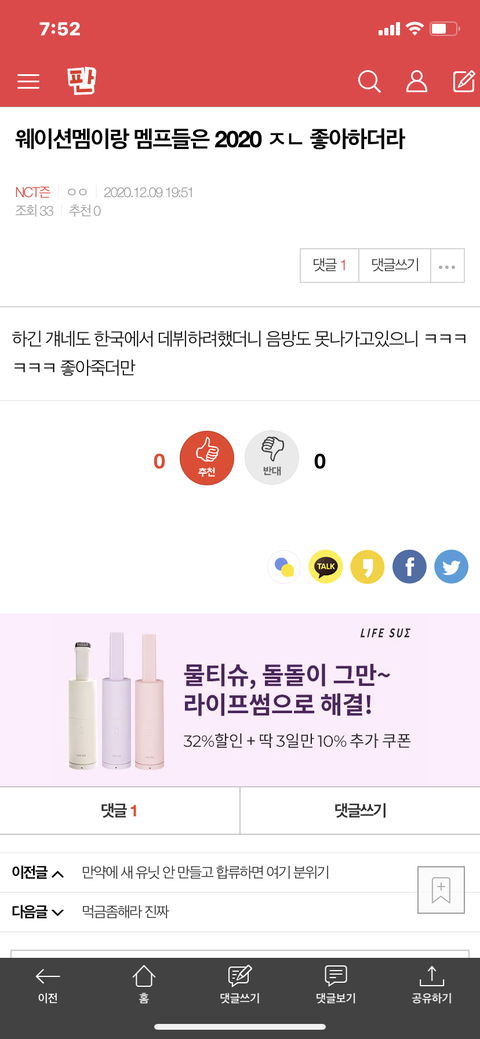480x1039 pixels.
Task: Share post to Facebook
Action: tap(409, 567)
